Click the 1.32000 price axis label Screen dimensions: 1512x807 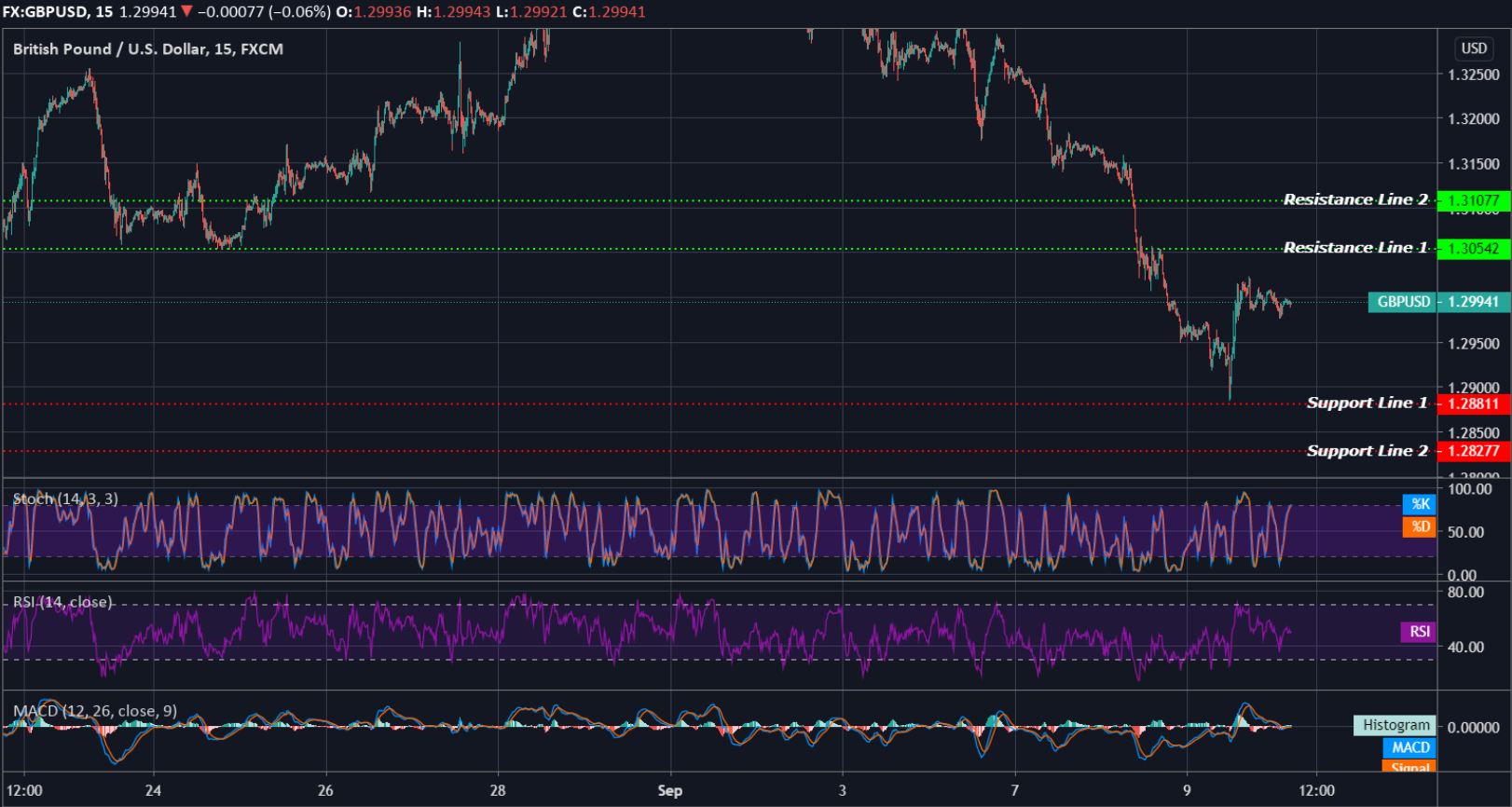[1474, 119]
